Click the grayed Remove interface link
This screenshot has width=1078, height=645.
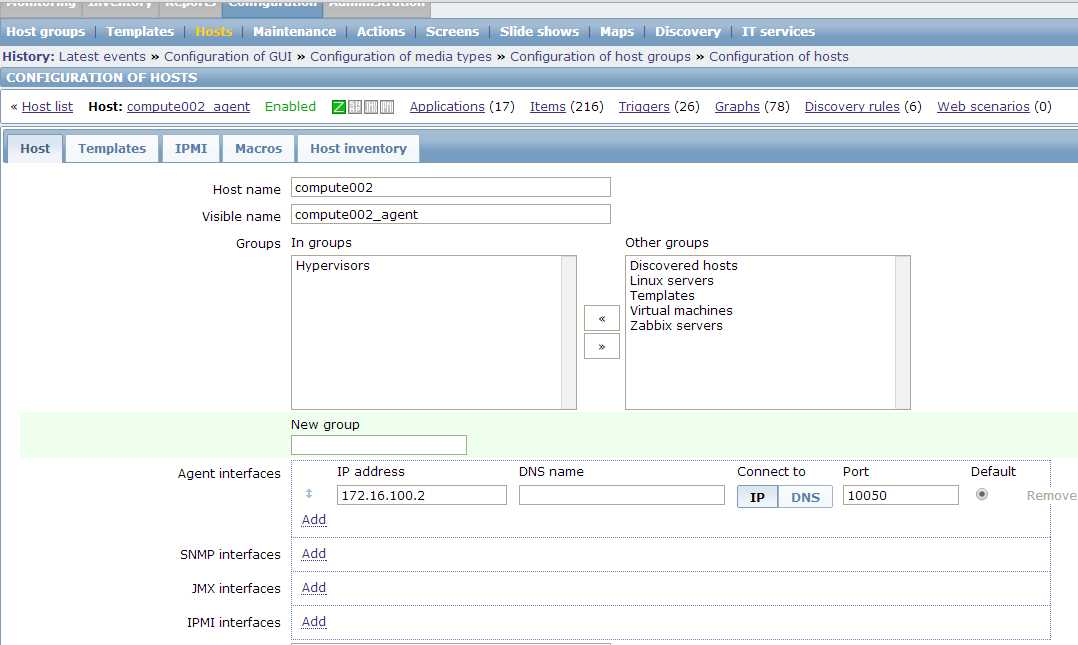[x=1051, y=495]
